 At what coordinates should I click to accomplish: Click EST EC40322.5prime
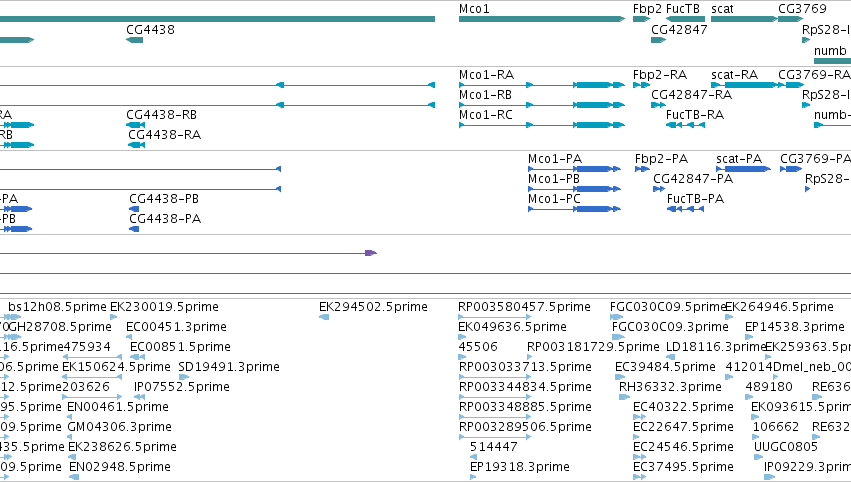click(639, 417)
